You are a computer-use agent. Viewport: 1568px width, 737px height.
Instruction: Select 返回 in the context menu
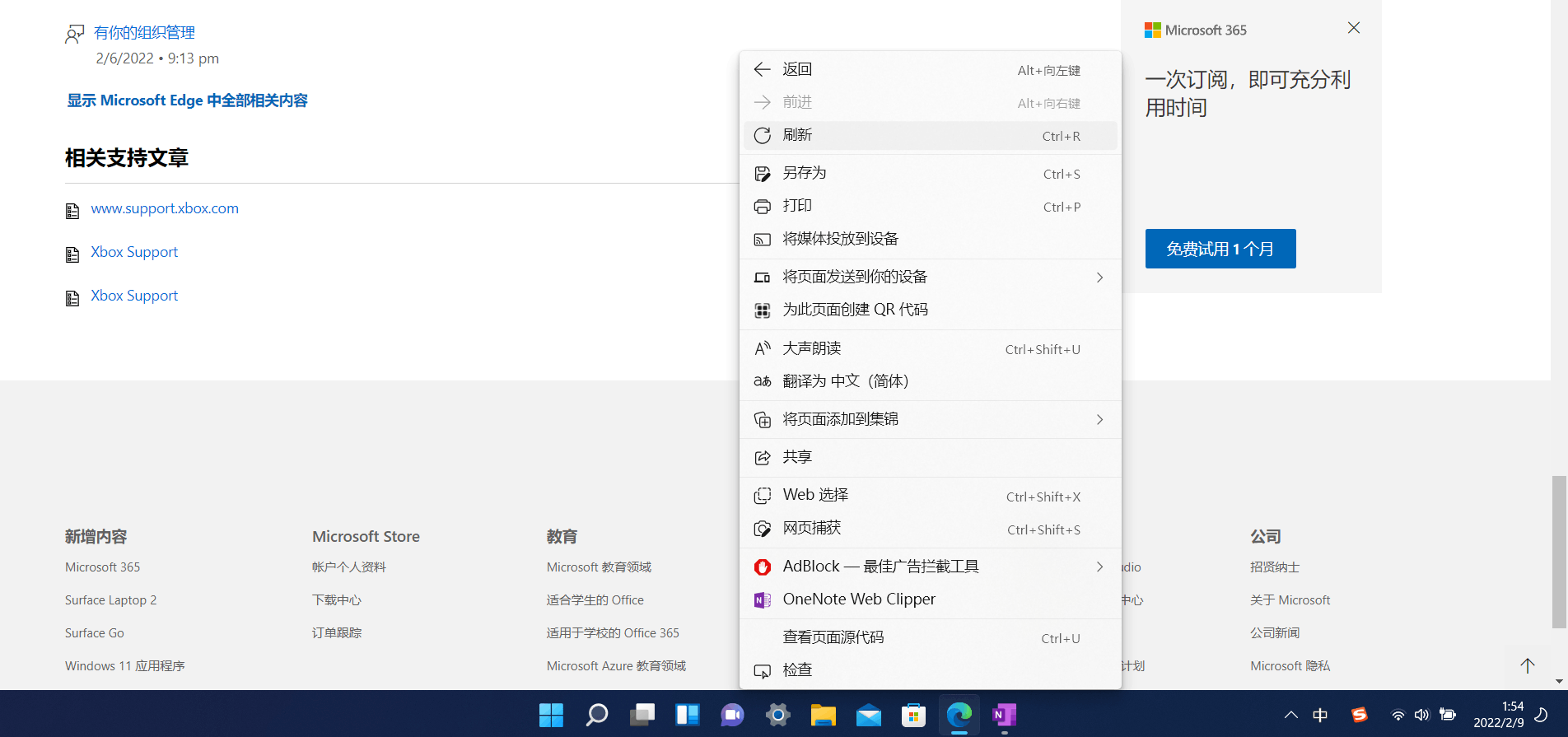[x=931, y=69]
